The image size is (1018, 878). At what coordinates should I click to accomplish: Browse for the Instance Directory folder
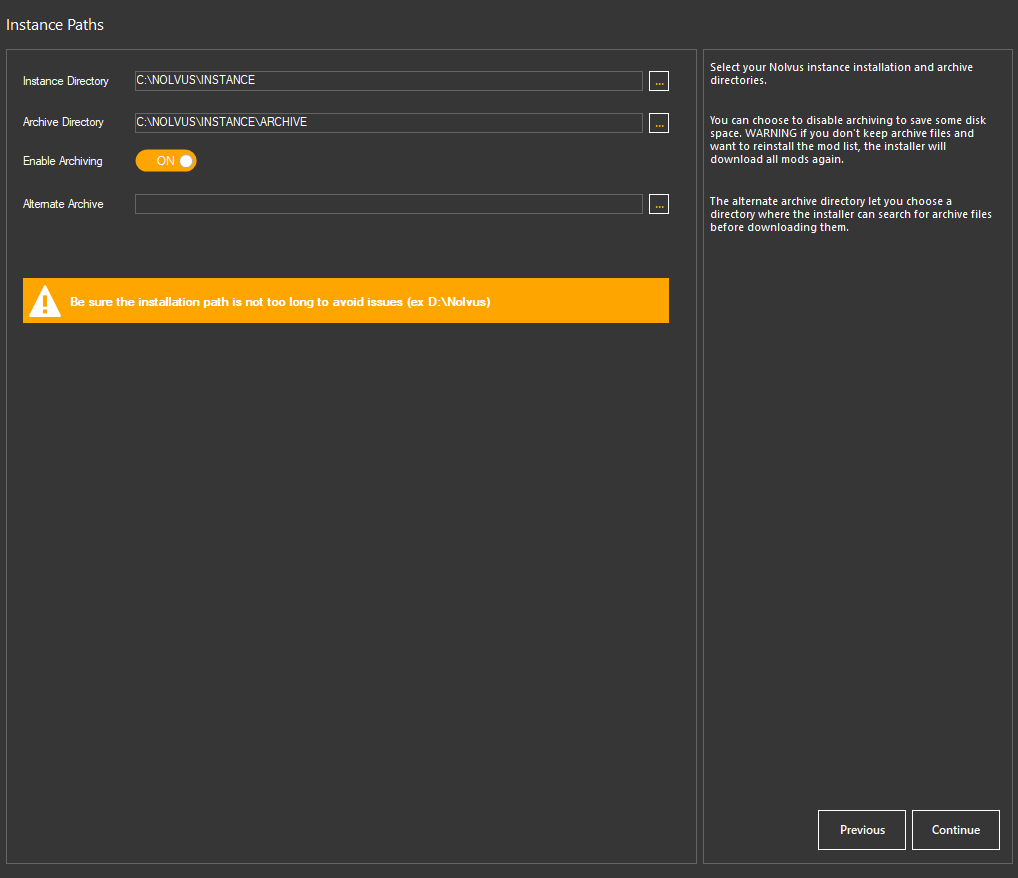pos(658,81)
